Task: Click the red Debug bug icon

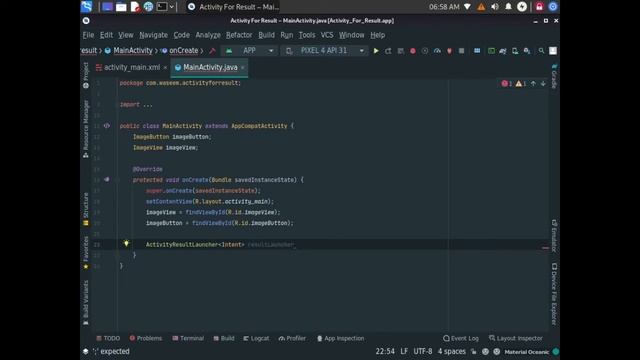Action: (x=413, y=51)
